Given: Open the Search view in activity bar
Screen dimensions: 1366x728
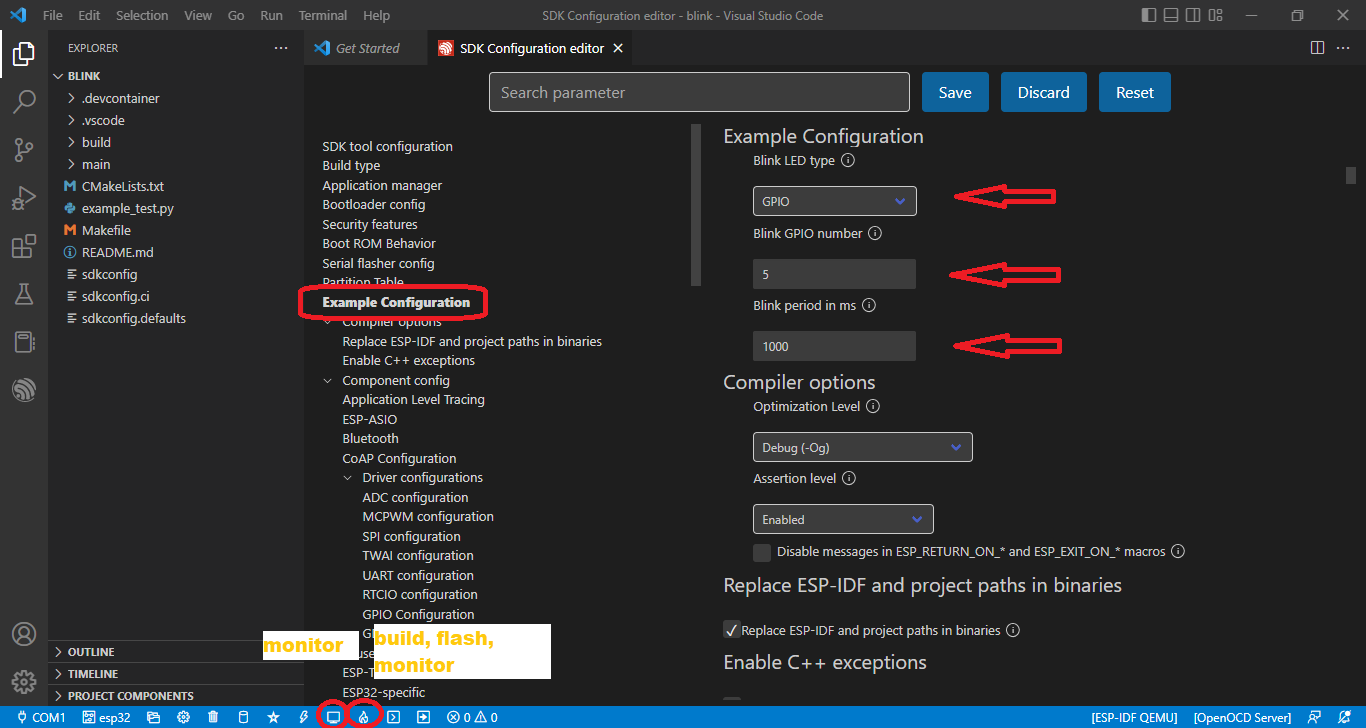Looking at the screenshot, I should tap(24, 102).
